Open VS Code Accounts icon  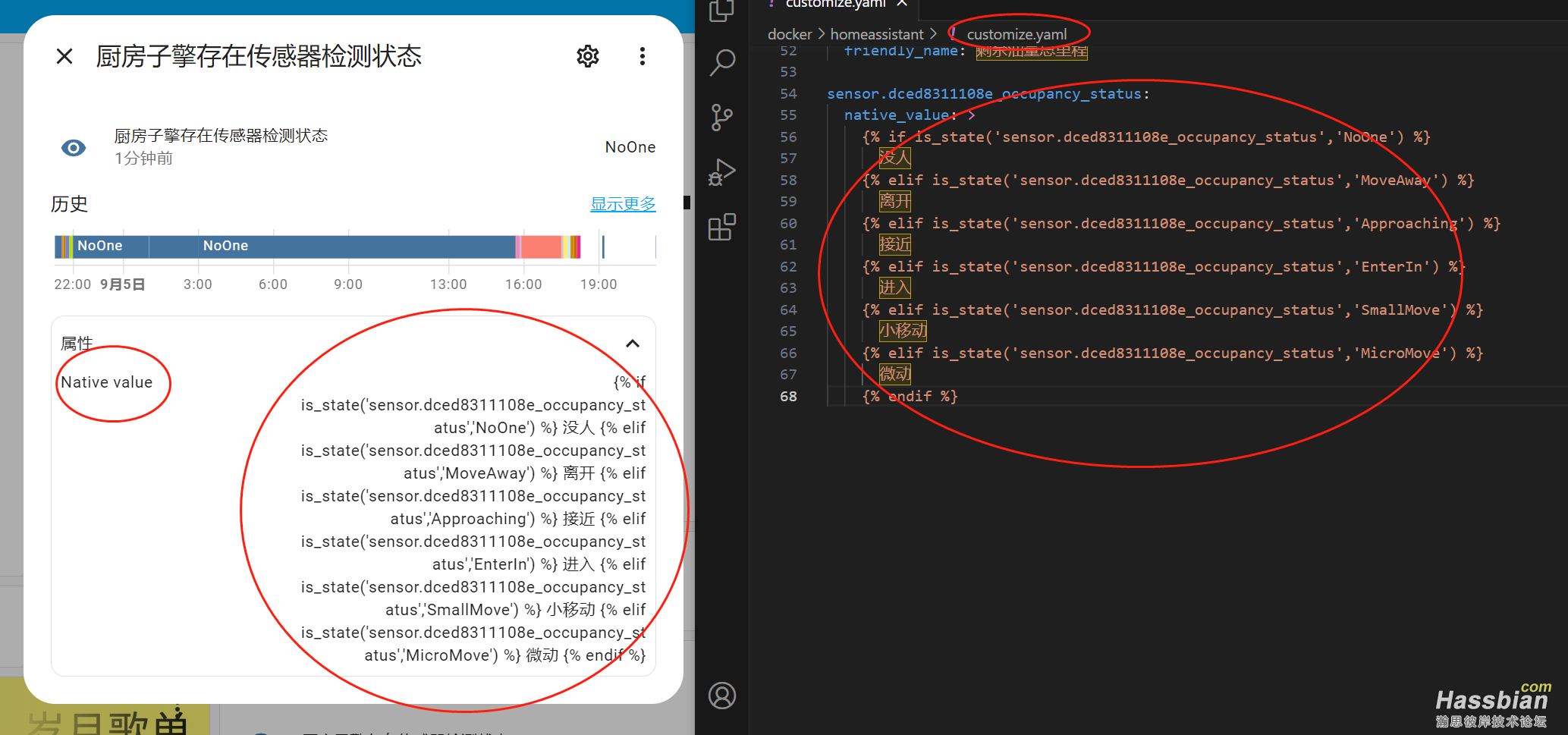pyautogui.click(x=721, y=696)
